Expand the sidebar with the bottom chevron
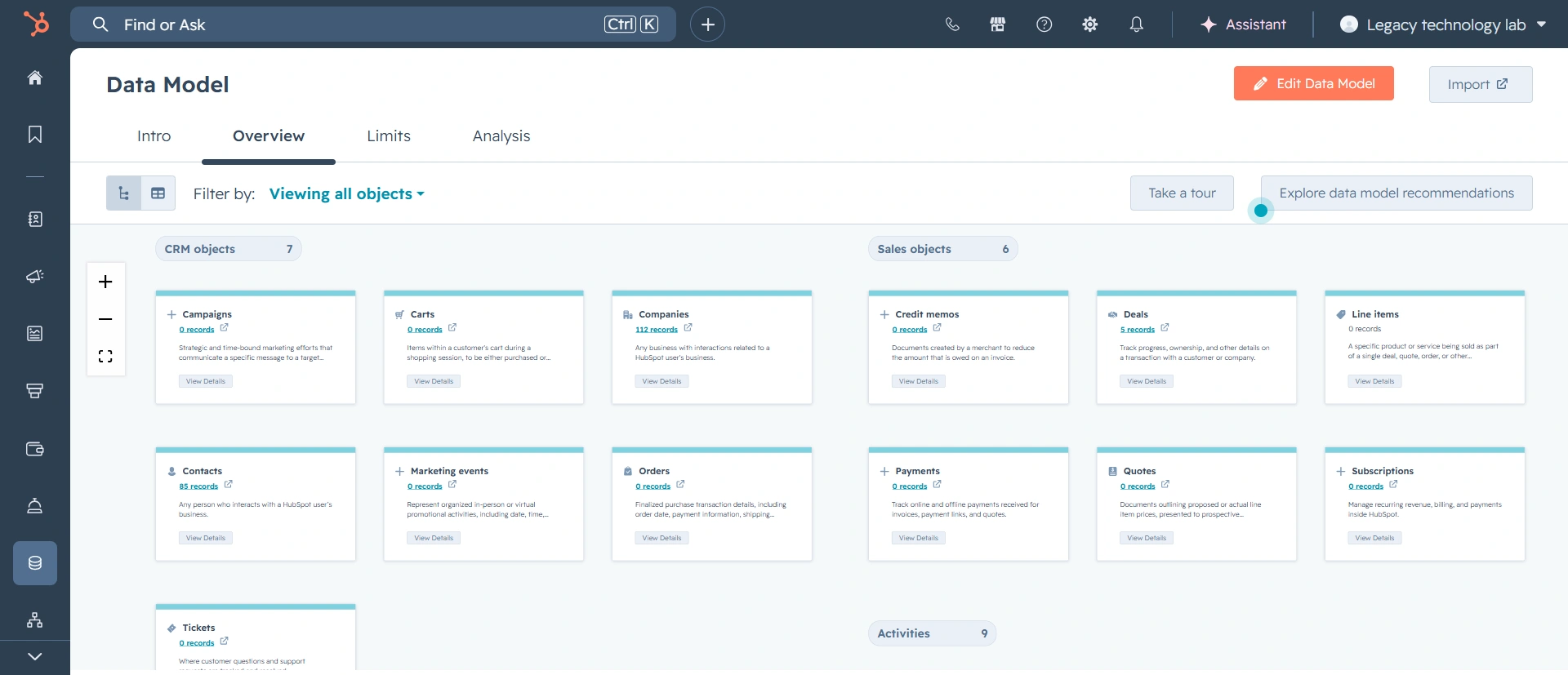The height and width of the screenshot is (675, 1568). [x=35, y=656]
